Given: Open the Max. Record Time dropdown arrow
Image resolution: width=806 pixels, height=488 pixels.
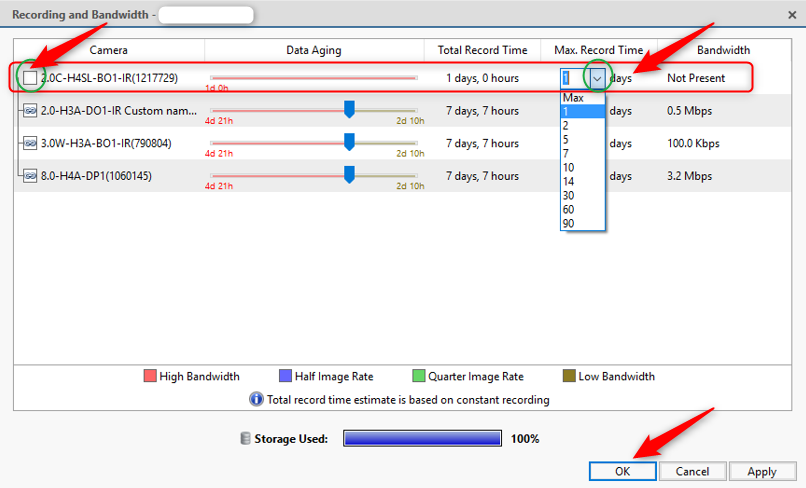Looking at the screenshot, I should tap(598, 77).
